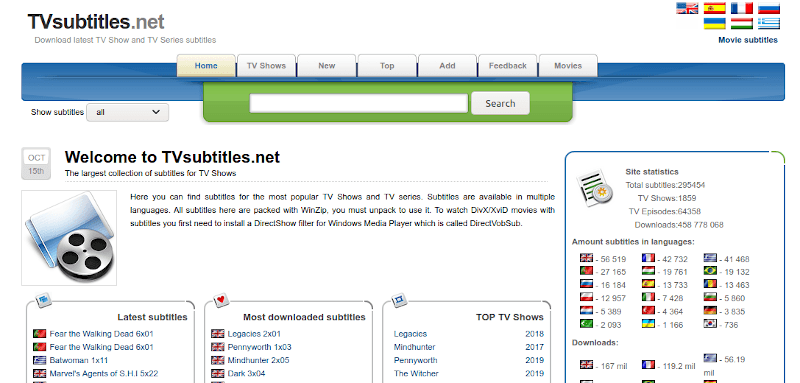Open the flag next to 7 428
Screen dimensions: 800x383
[x=648, y=297]
